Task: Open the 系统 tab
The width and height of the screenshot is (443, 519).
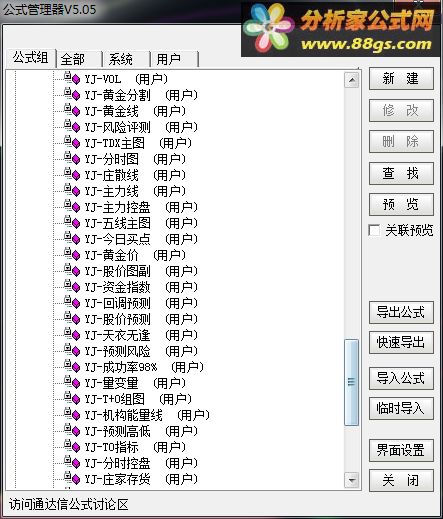Action: pos(126,60)
